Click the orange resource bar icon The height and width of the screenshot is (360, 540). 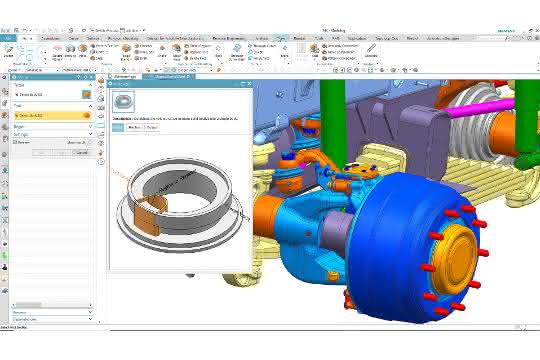pos(4,115)
